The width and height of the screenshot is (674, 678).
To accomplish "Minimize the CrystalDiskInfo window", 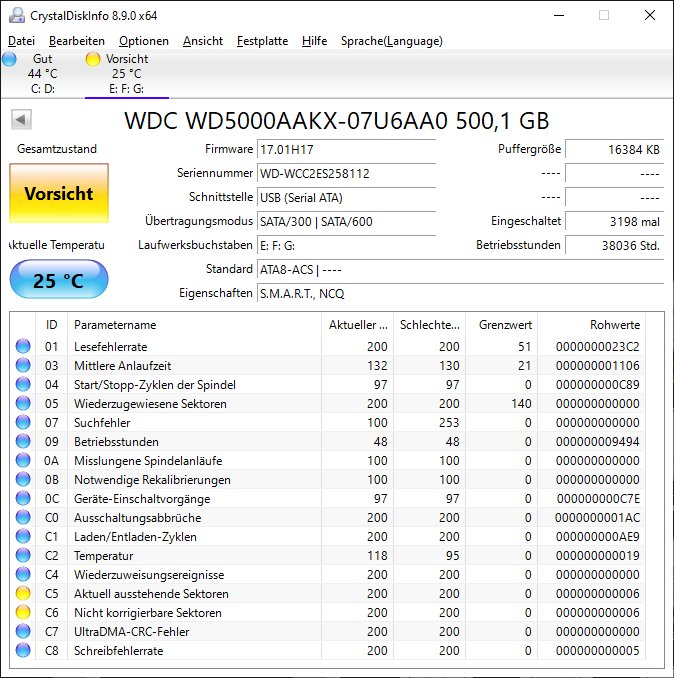I will [x=559, y=16].
